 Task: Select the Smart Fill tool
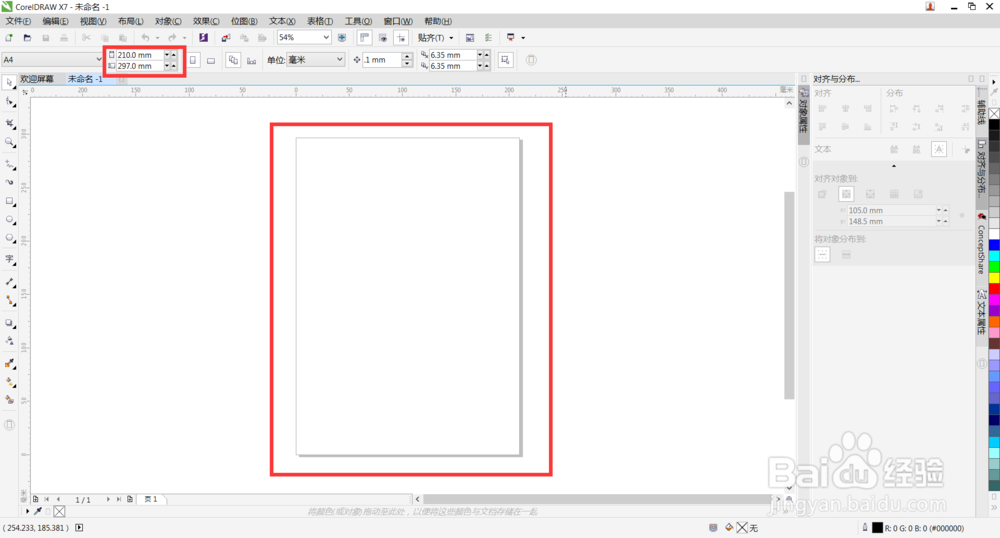10,400
